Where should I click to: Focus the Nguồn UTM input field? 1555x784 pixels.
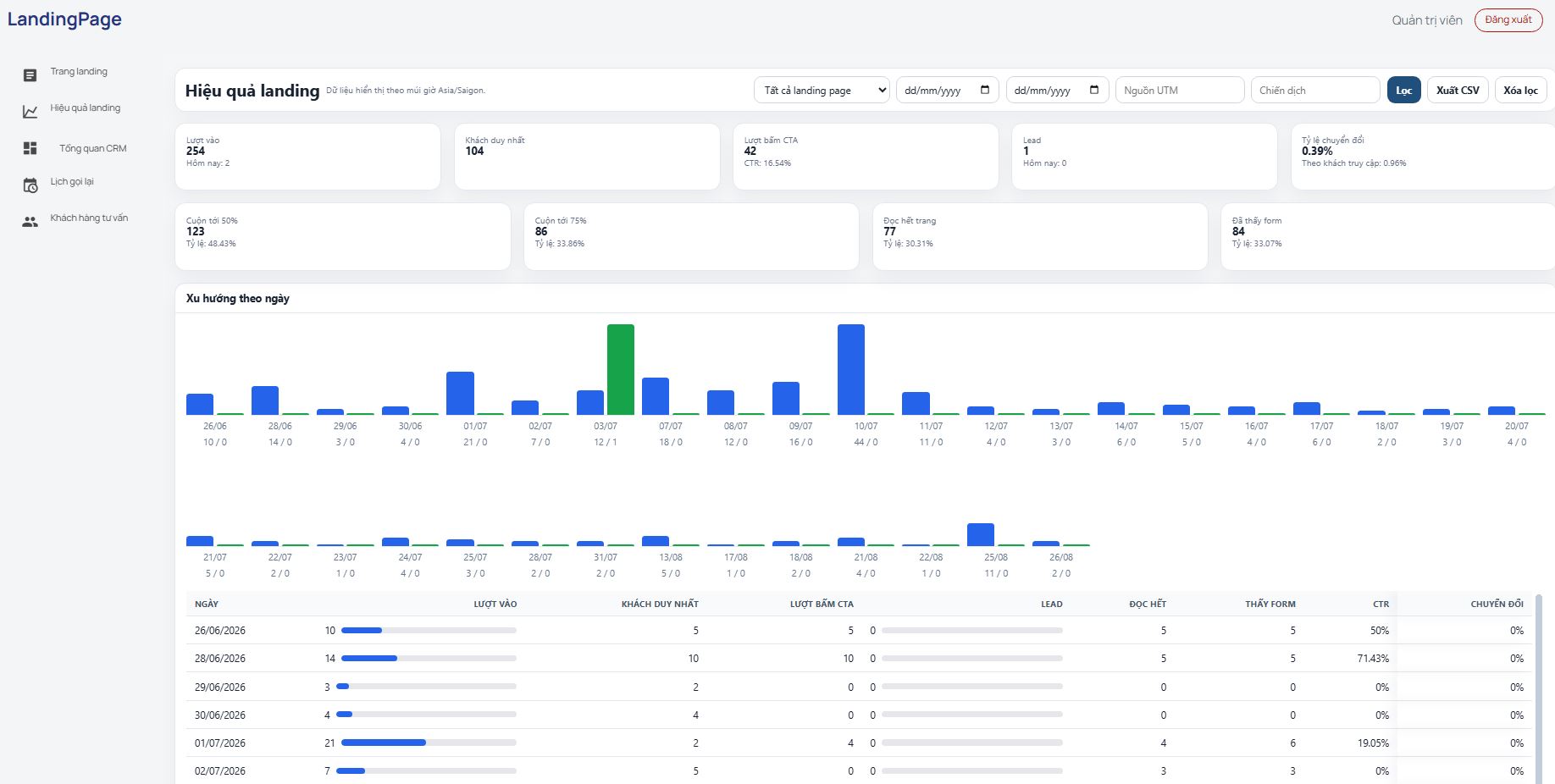point(1180,90)
